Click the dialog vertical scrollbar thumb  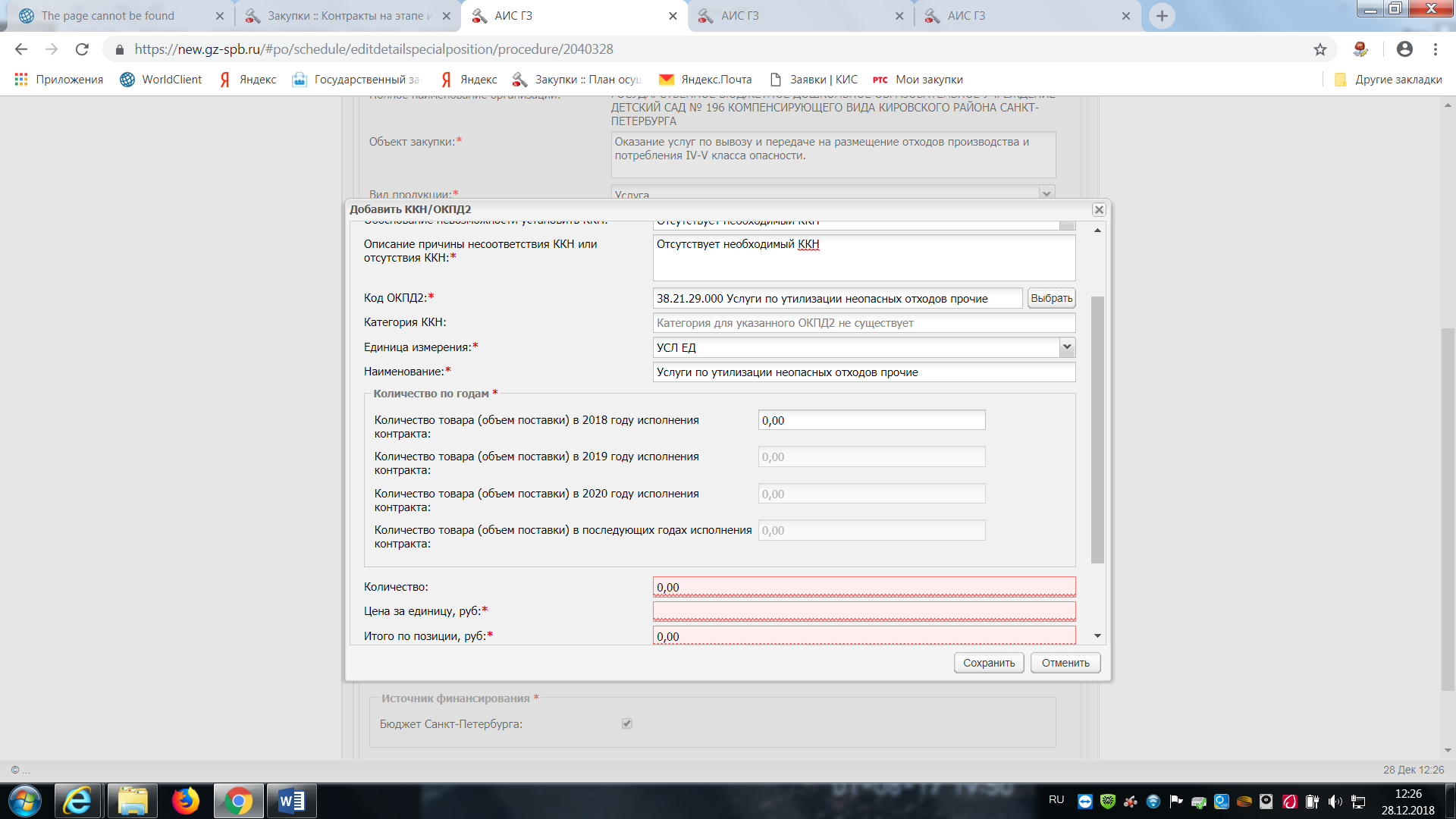[x=1097, y=428]
